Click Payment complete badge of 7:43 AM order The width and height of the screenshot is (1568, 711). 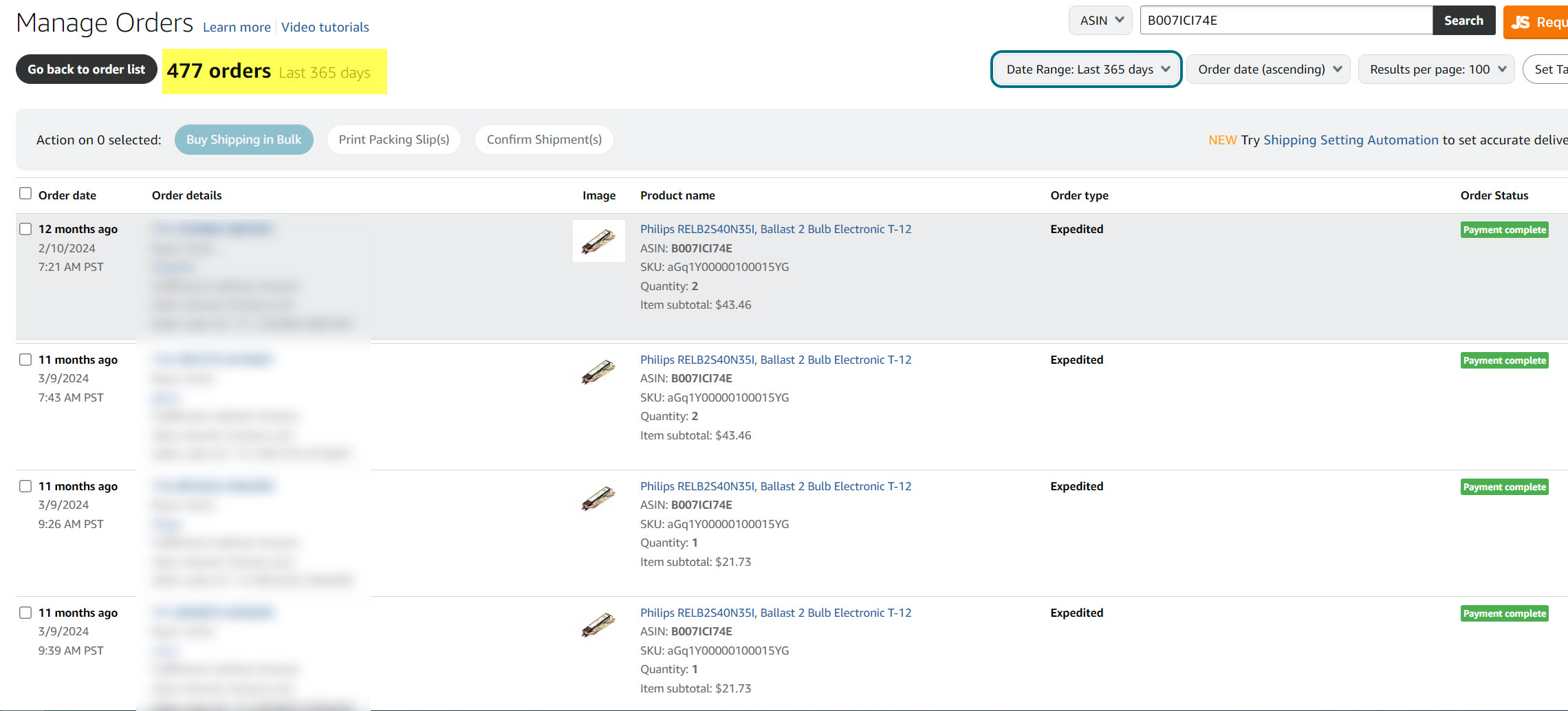click(1505, 360)
